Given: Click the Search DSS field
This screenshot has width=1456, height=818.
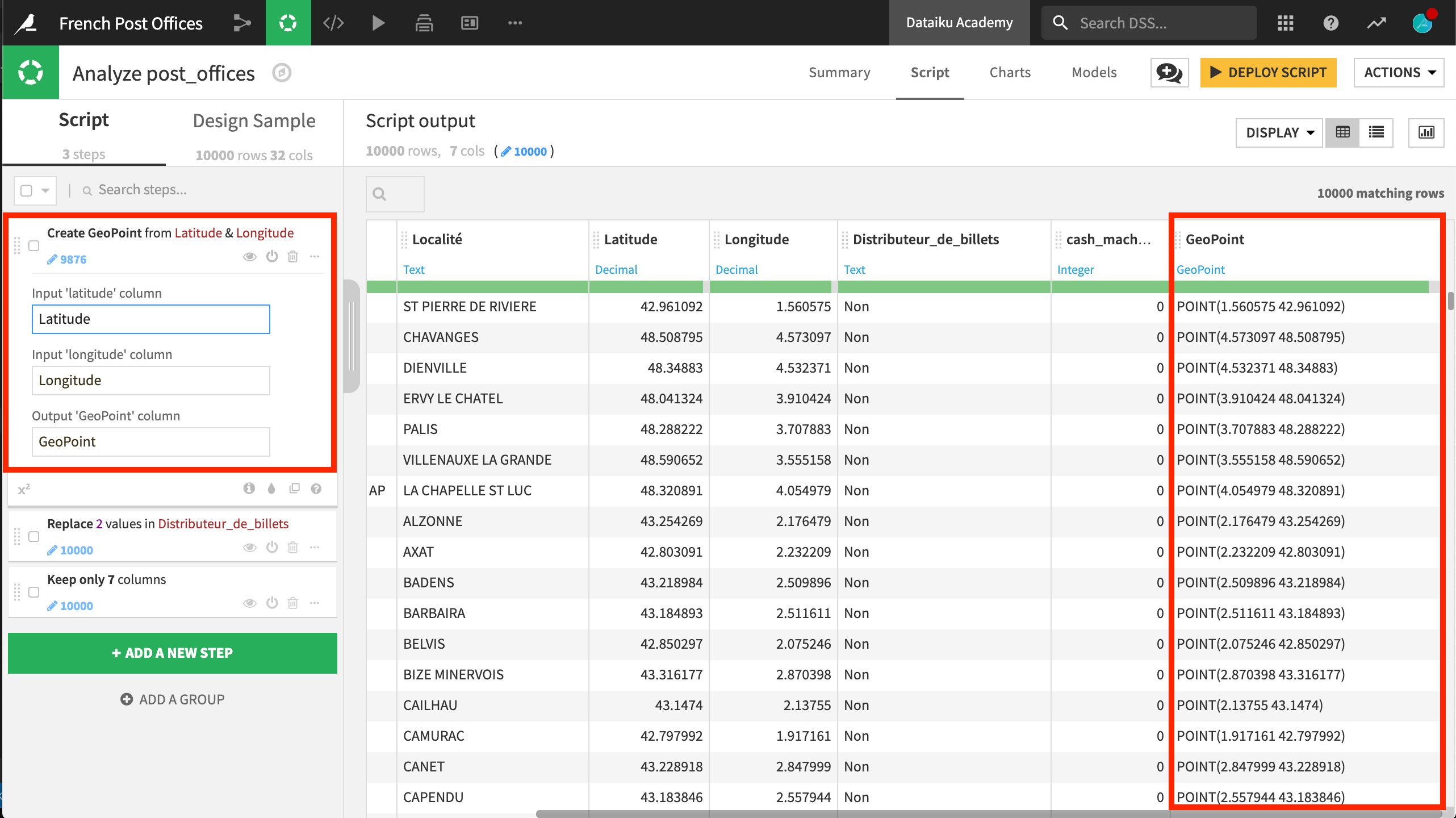Looking at the screenshot, I should coord(1149,23).
